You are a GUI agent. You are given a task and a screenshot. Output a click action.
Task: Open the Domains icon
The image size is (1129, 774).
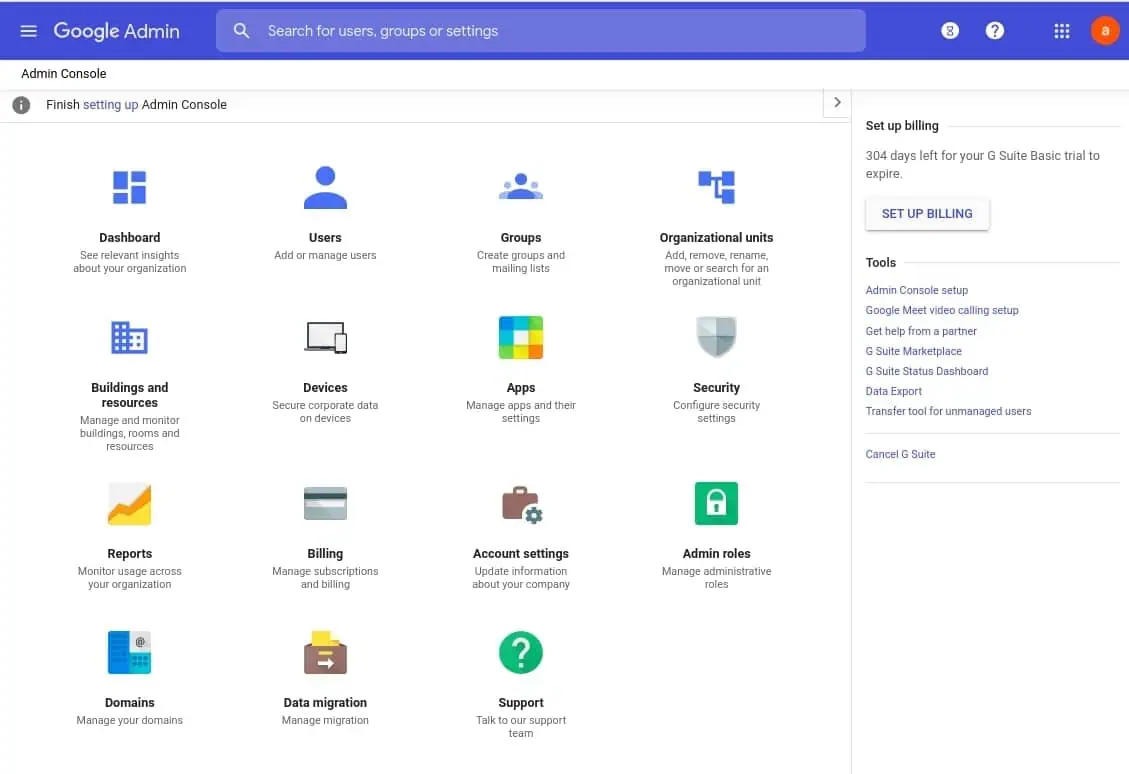130,652
